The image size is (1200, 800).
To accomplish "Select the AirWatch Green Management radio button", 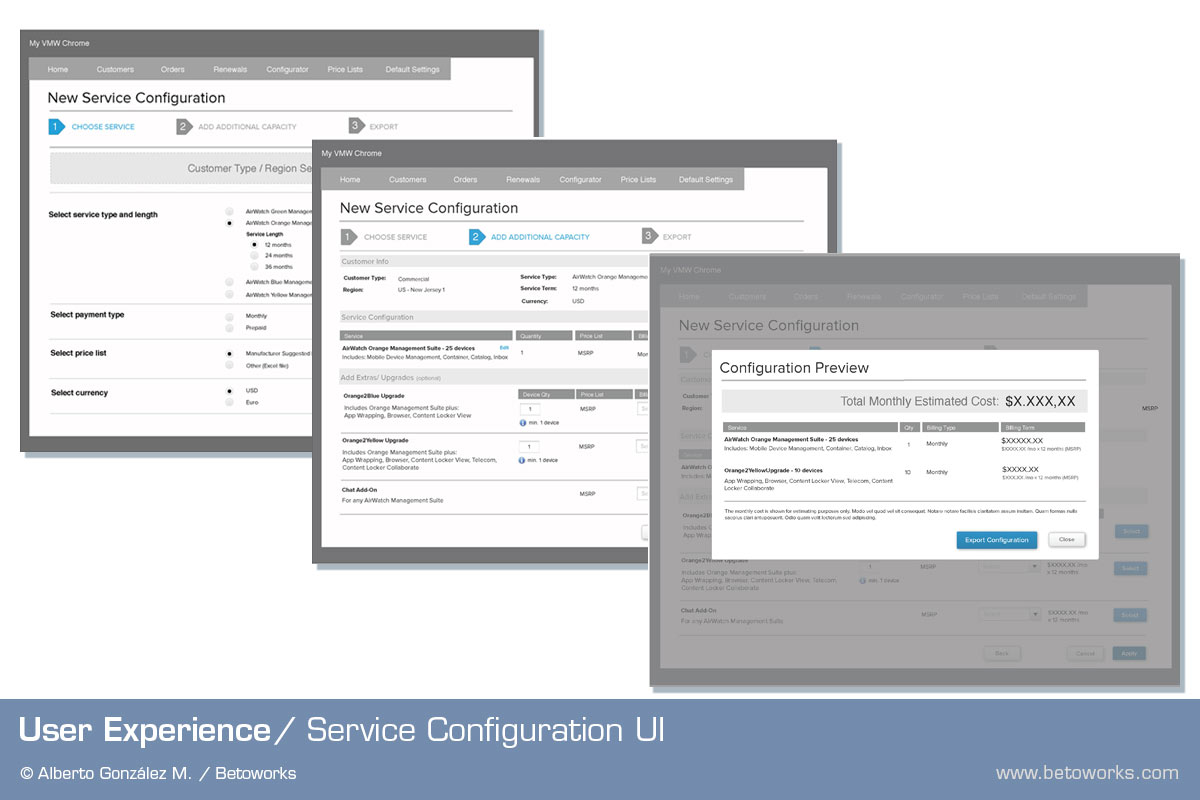I will (x=229, y=212).
